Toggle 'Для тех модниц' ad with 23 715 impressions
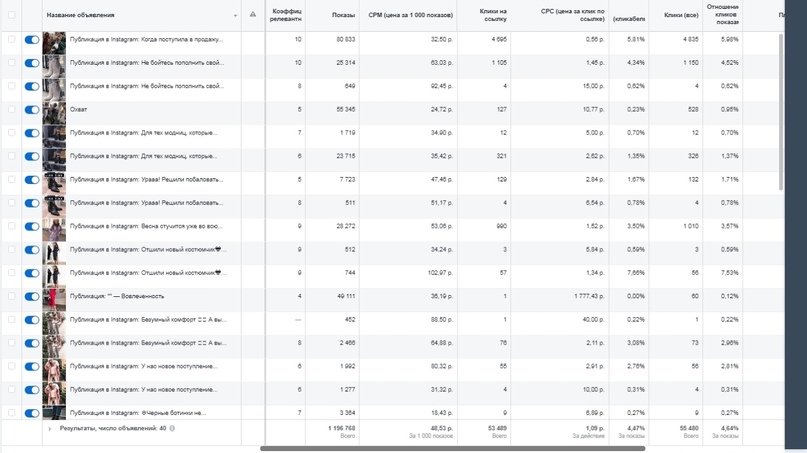This screenshot has height=453, width=807. coord(31,156)
